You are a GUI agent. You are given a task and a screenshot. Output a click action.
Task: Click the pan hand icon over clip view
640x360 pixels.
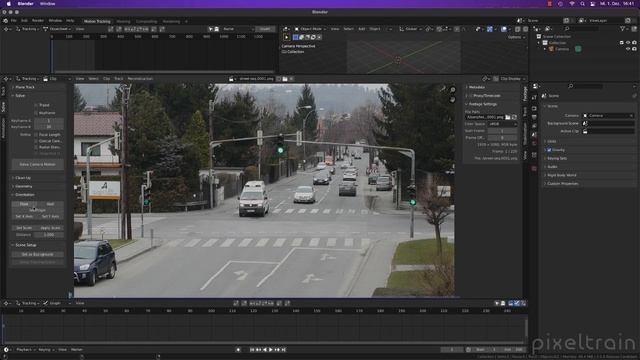coord(453,99)
